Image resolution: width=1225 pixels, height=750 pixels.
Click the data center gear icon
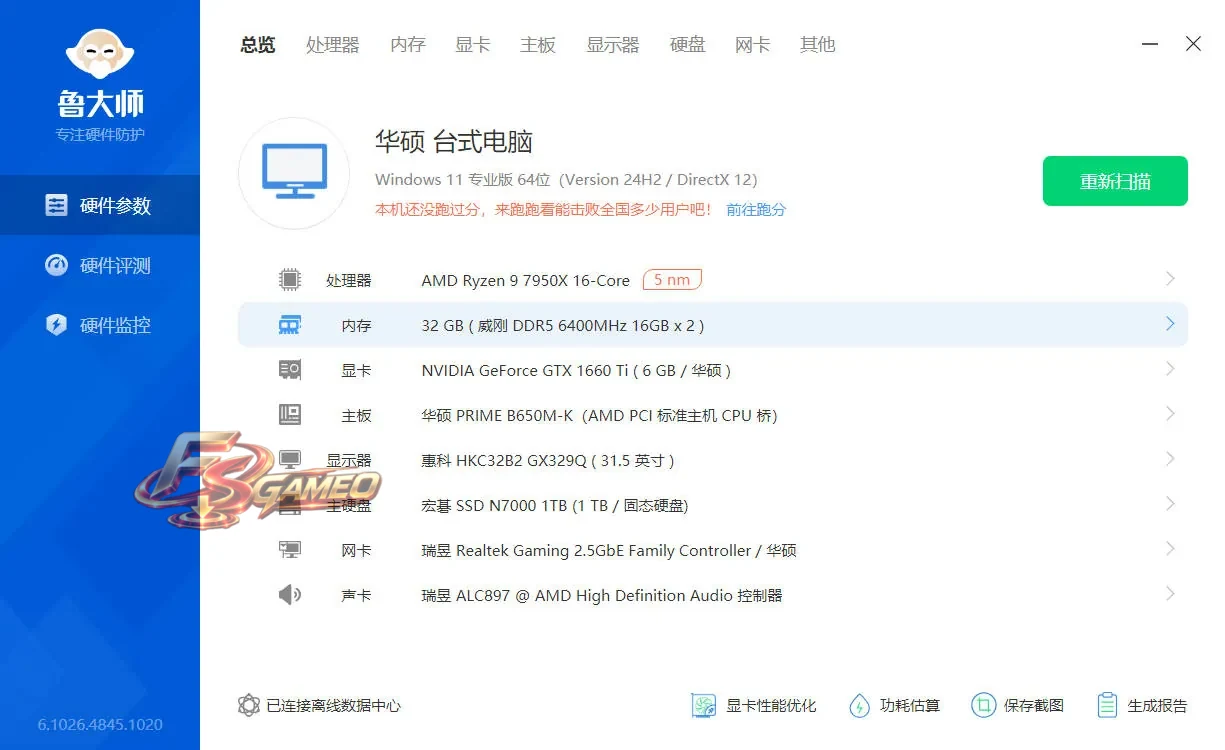point(249,706)
